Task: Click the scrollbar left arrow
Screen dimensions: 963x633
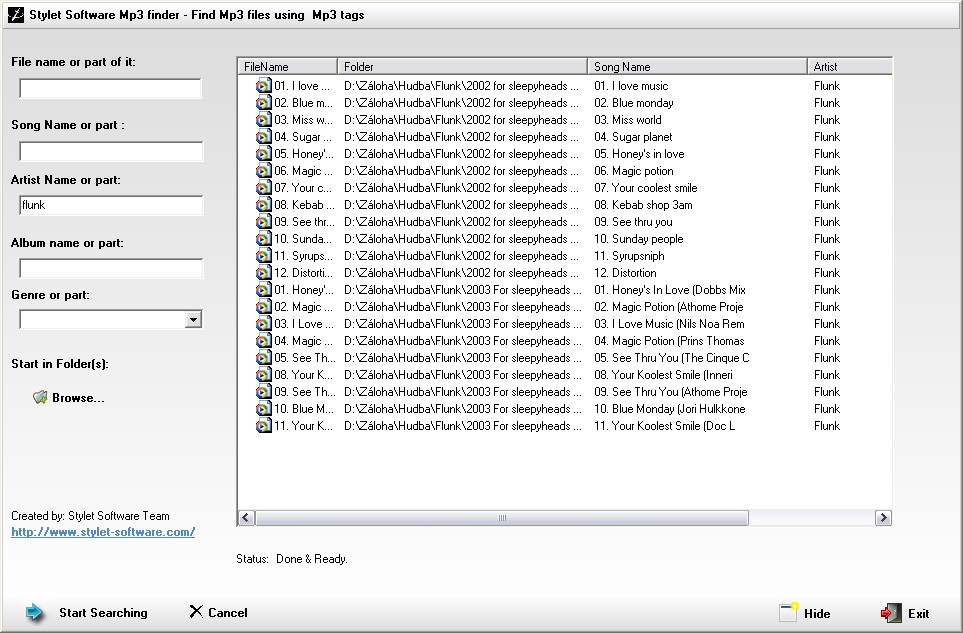Action: coord(246,518)
